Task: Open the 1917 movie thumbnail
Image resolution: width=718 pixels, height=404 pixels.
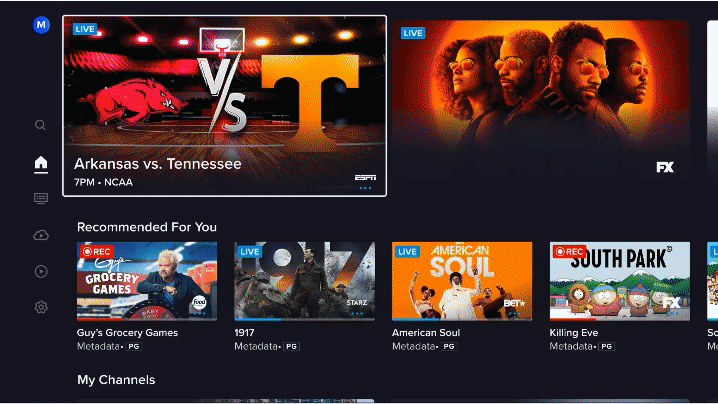Action: click(x=305, y=281)
